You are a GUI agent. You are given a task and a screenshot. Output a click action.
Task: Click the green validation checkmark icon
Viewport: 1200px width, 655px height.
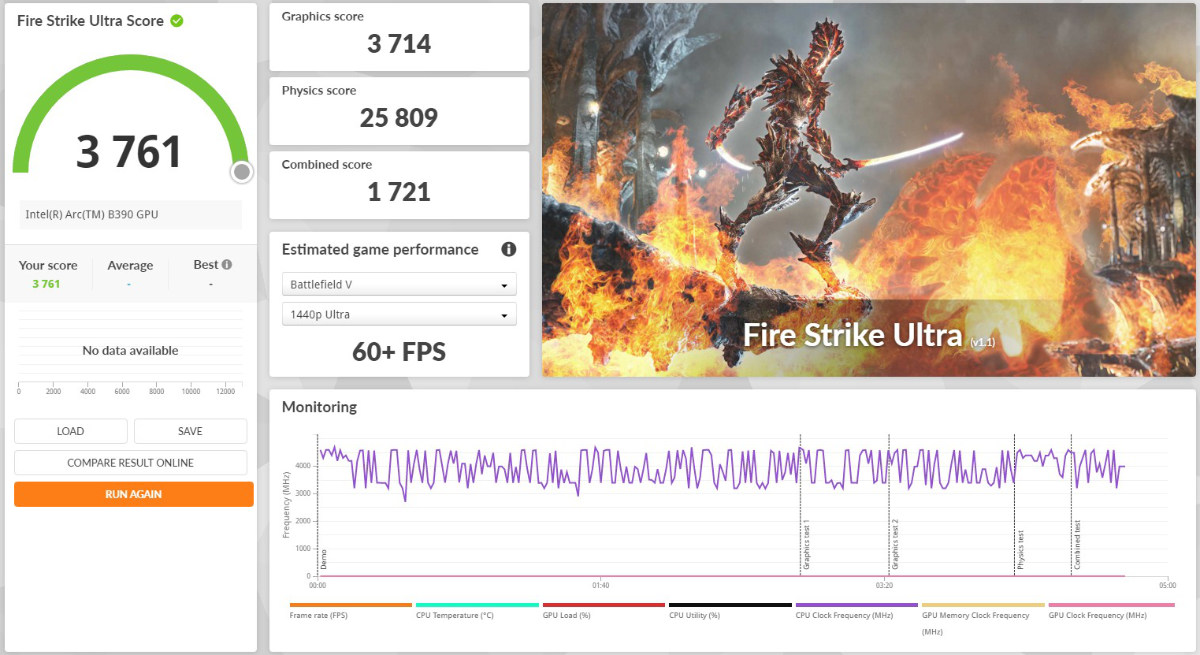coord(177,20)
